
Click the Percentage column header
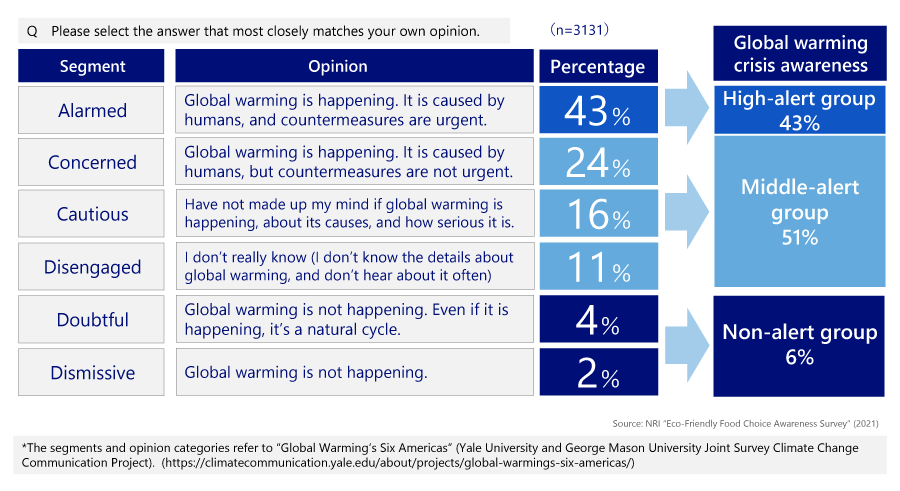click(x=598, y=66)
